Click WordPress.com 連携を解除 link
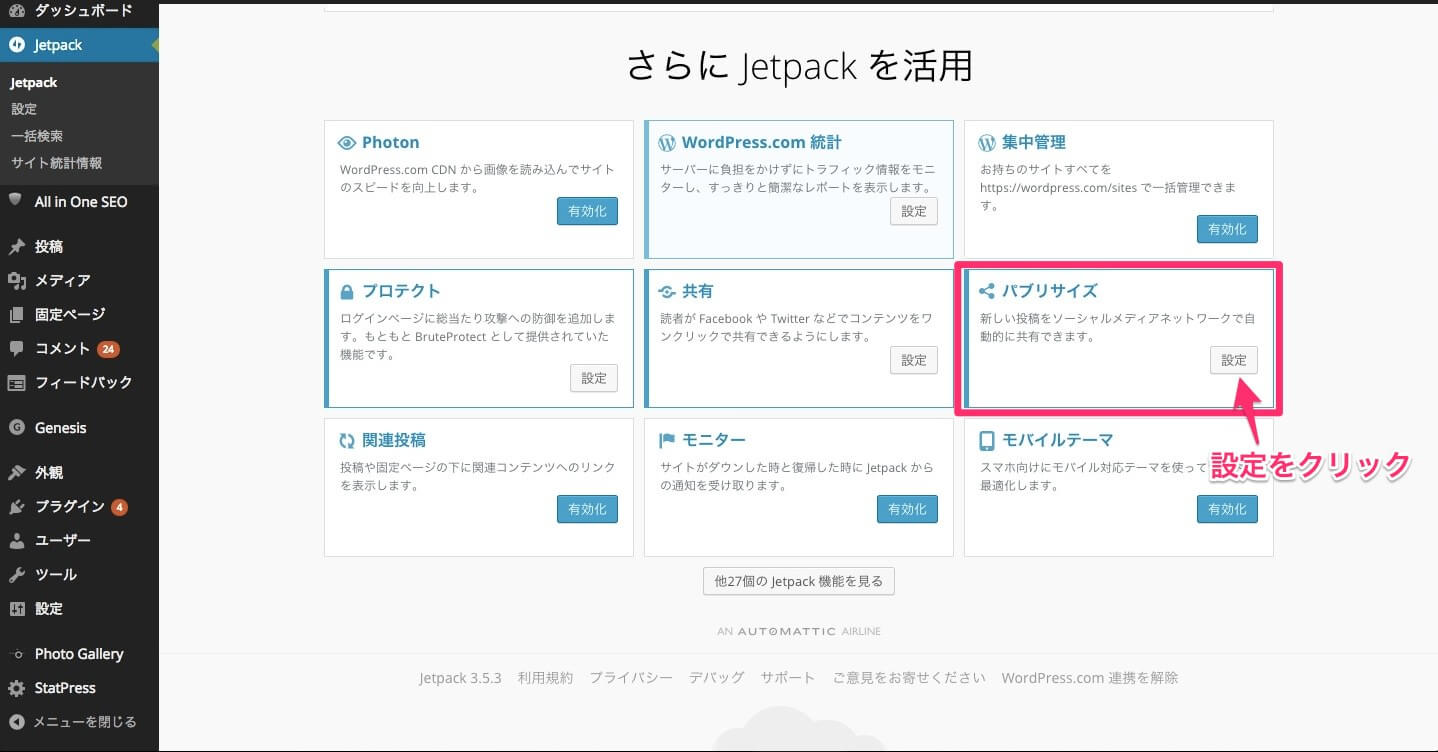The width and height of the screenshot is (1438, 752). click(x=1090, y=678)
